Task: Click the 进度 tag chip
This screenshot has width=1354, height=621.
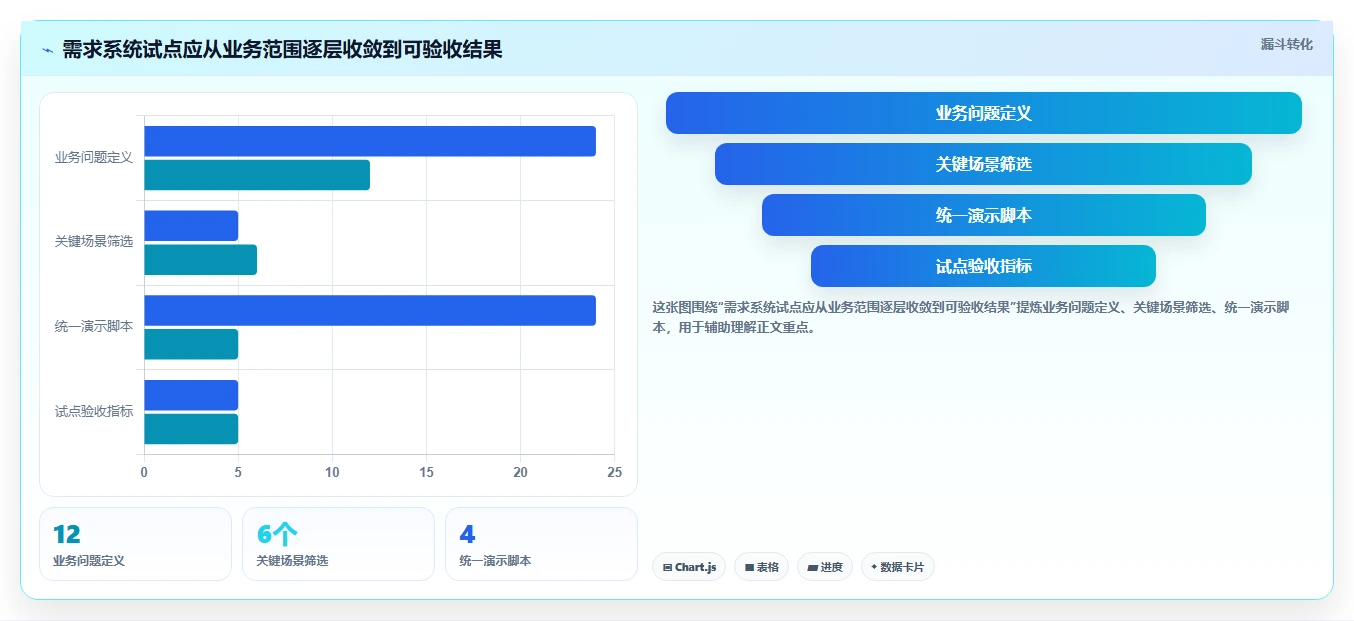Action: [x=825, y=567]
